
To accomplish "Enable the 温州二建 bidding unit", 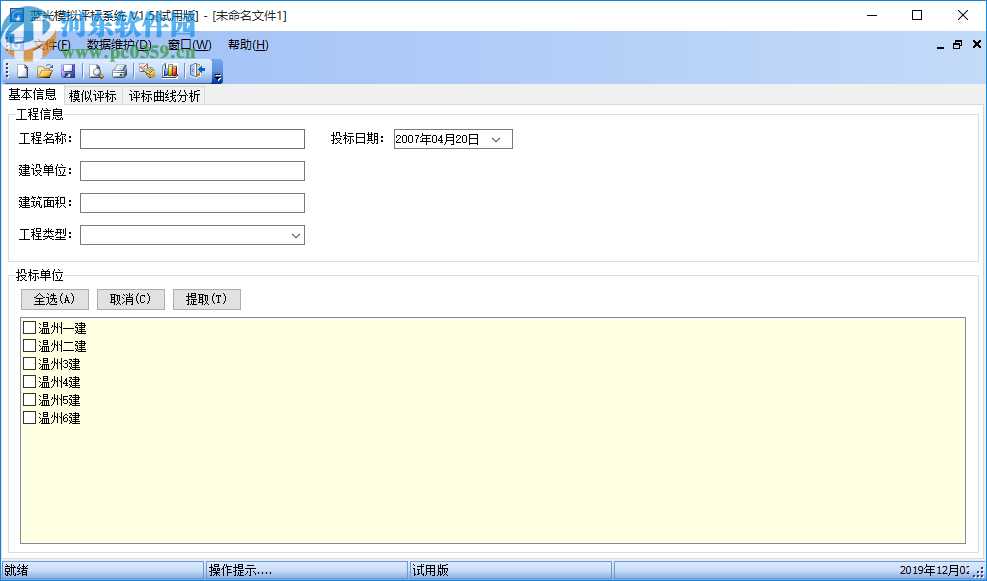I will (x=29, y=345).
